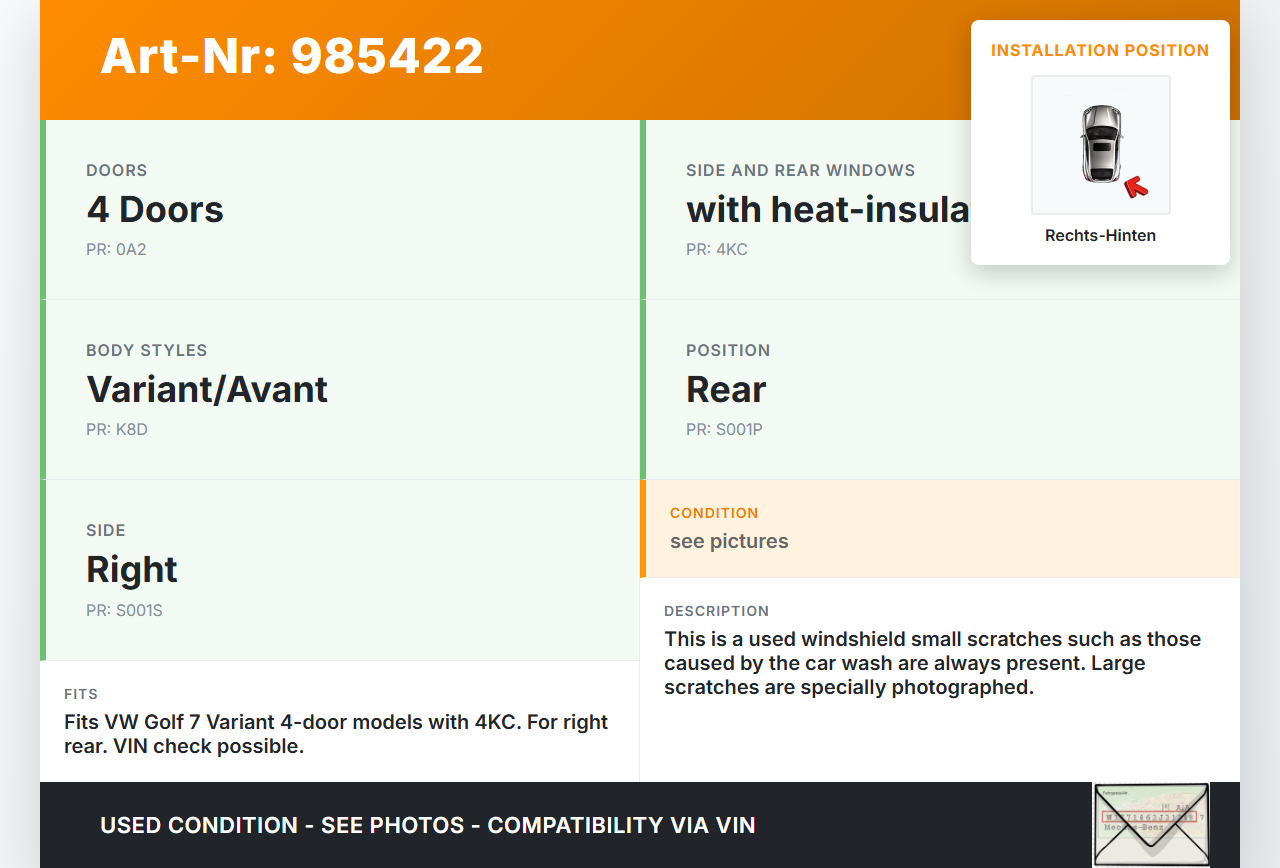Click the Installation Position title
The width and height of the screenshot is (1280, 868).
1100,50
